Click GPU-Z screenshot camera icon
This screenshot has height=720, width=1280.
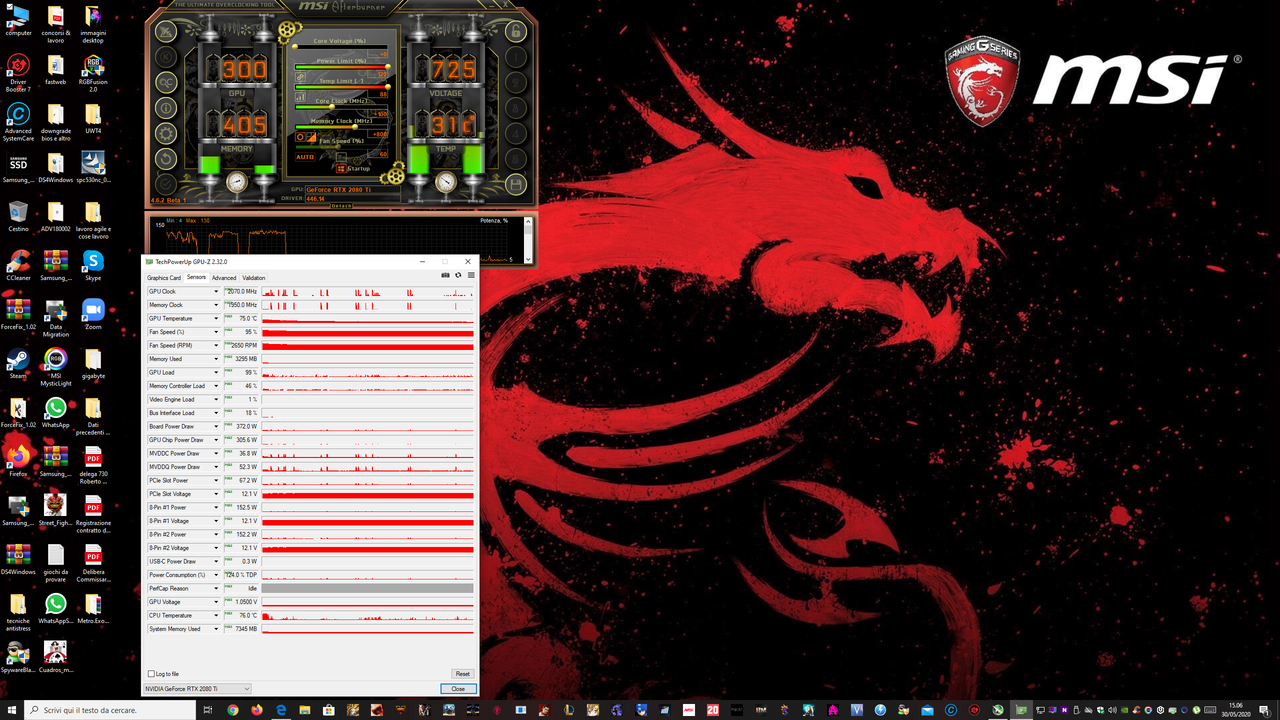coord(446,275)
